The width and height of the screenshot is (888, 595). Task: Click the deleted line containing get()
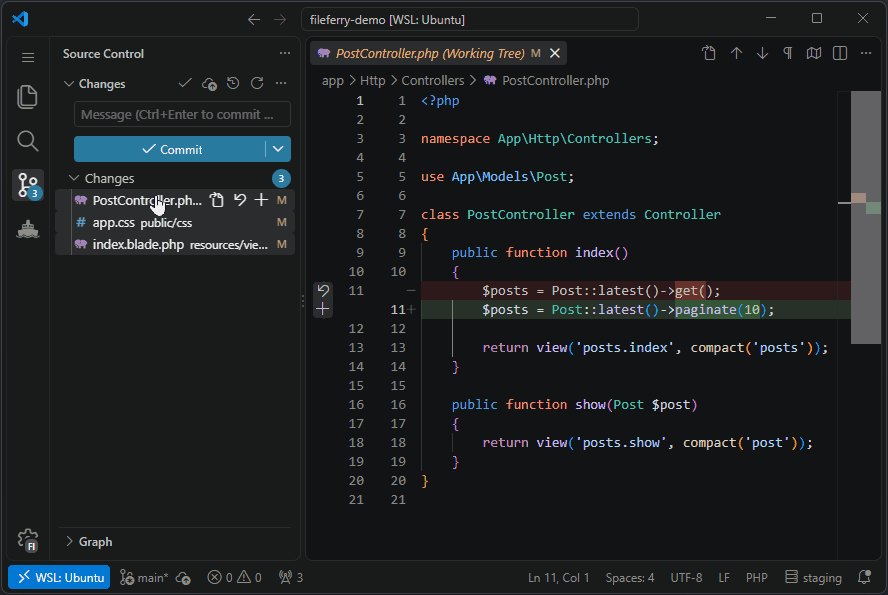tap(635, 290)
